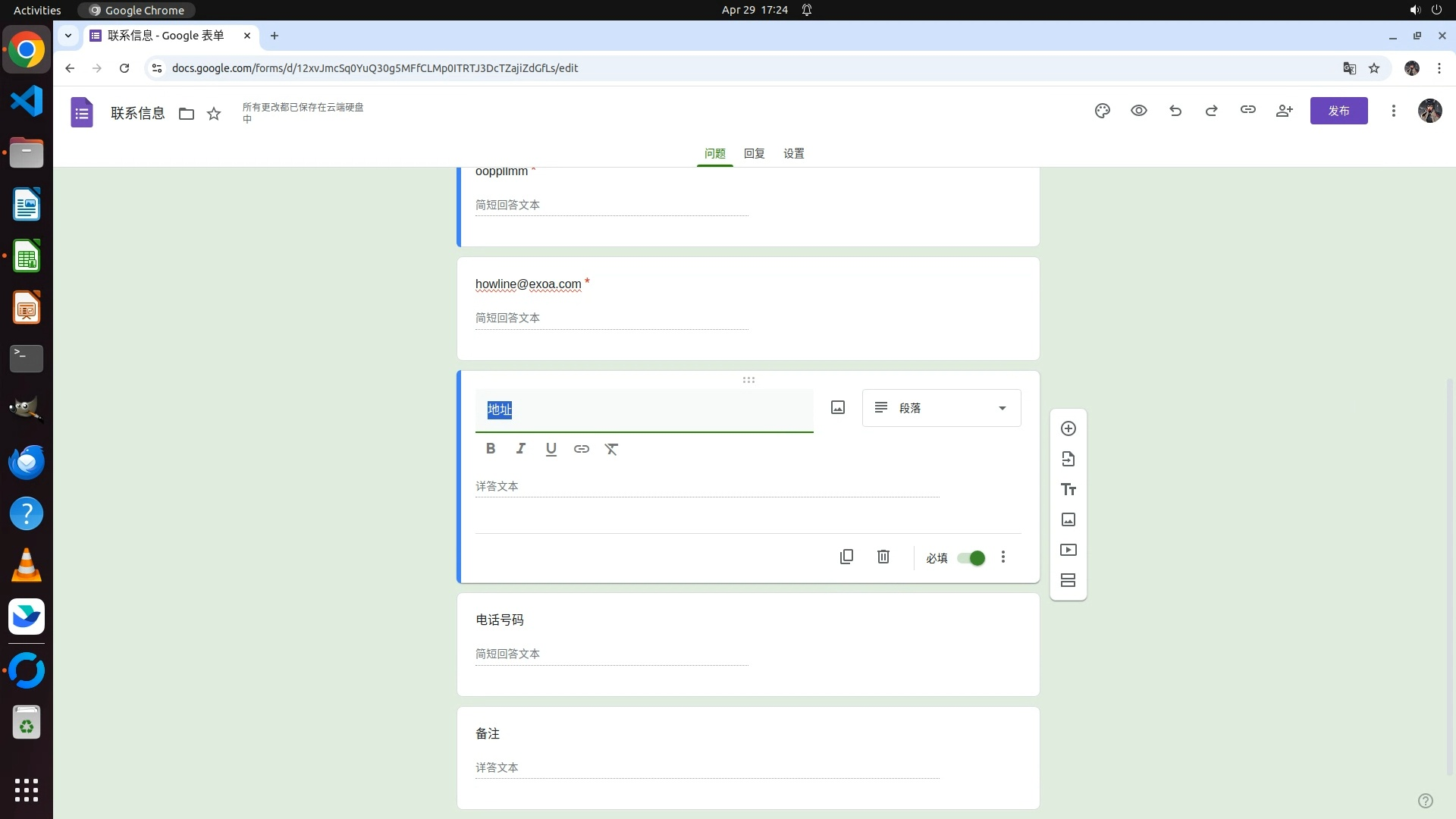This screenshot has width=1456, height=819.
Task: Open the customize theme palette
Action: tap(1102, 111)
